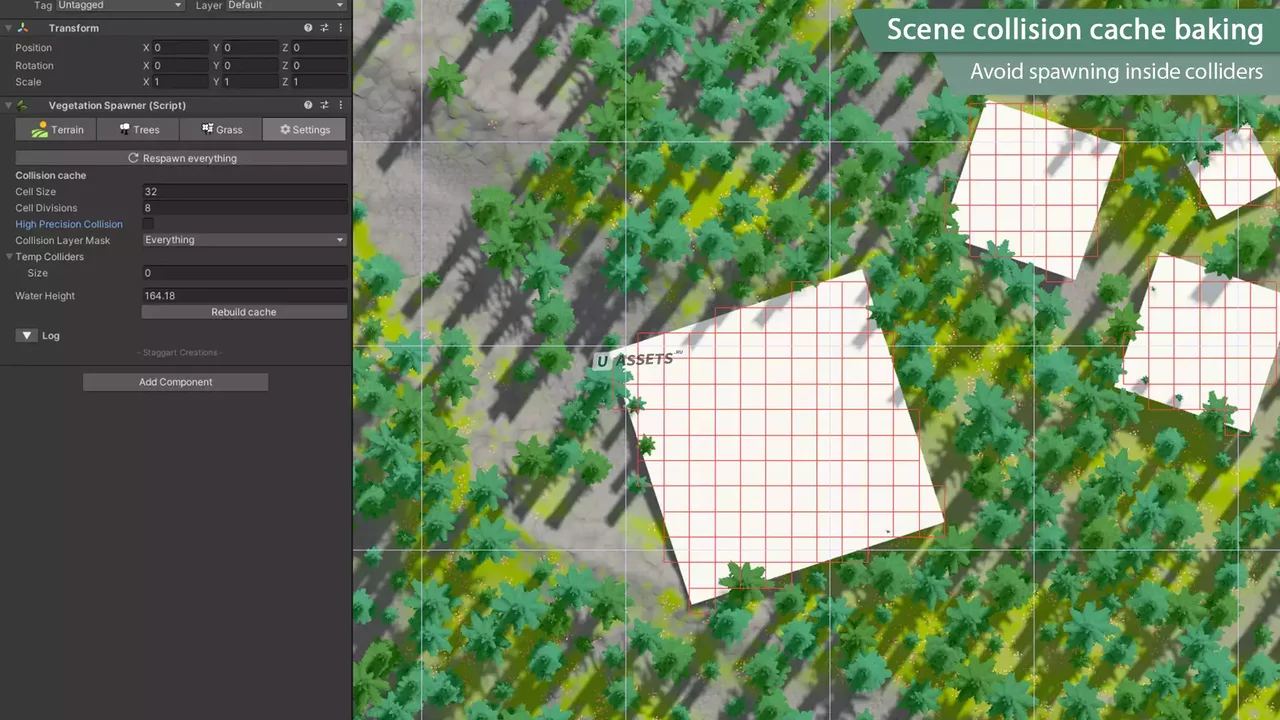Click the Cell Divisions label
Viewport: 1280px width, 720px height.
46,208
